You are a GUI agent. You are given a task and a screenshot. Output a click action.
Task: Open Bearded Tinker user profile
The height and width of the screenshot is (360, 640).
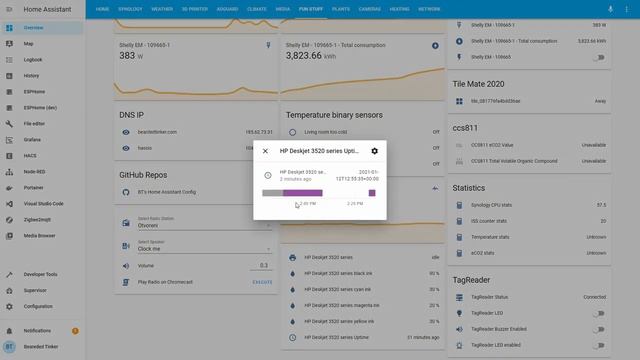click(x=42, y=347)
